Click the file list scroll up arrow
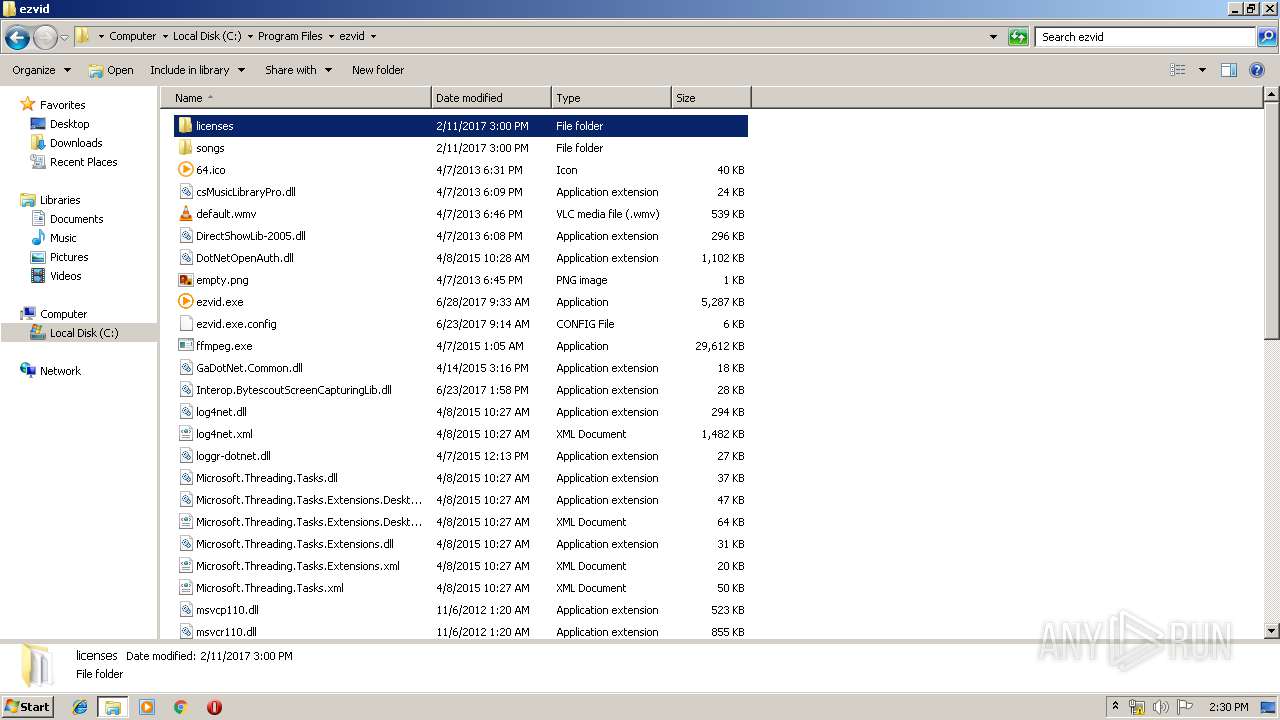Image resolution: width=1280 pixels, height=720 pixels. [1271, 95]
